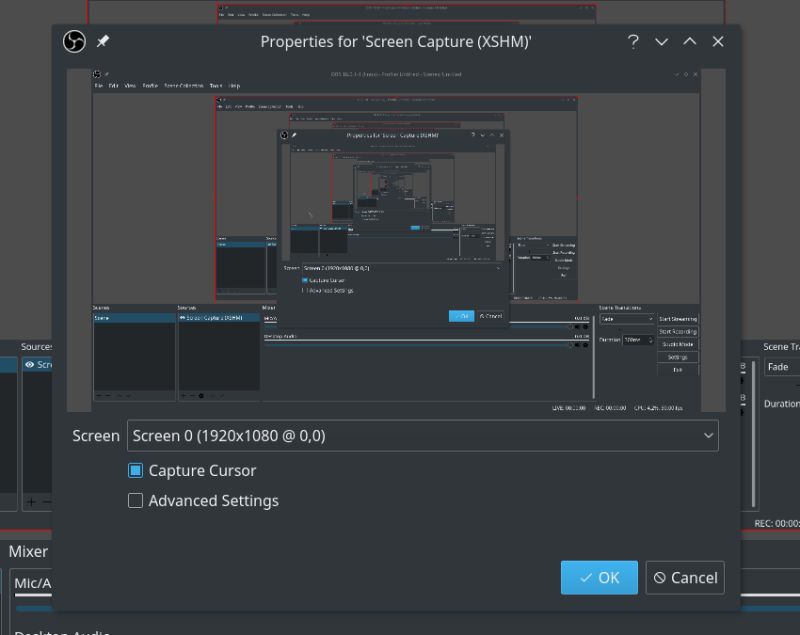Click the down chevron in the dialog title bar
This screenshot has width=800, height=635.
pyautogui.click(x=661, y=42)
